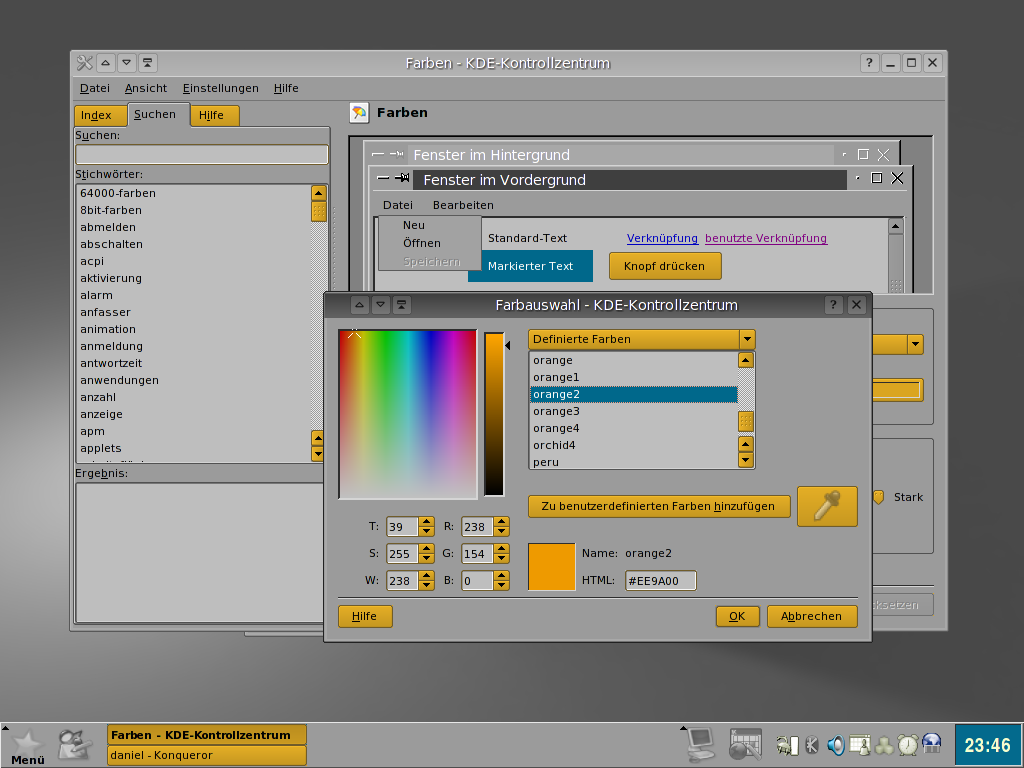The image size is (1024, 768).
Task: Click the speaker volume tray icon
Action: pos(835,745)
